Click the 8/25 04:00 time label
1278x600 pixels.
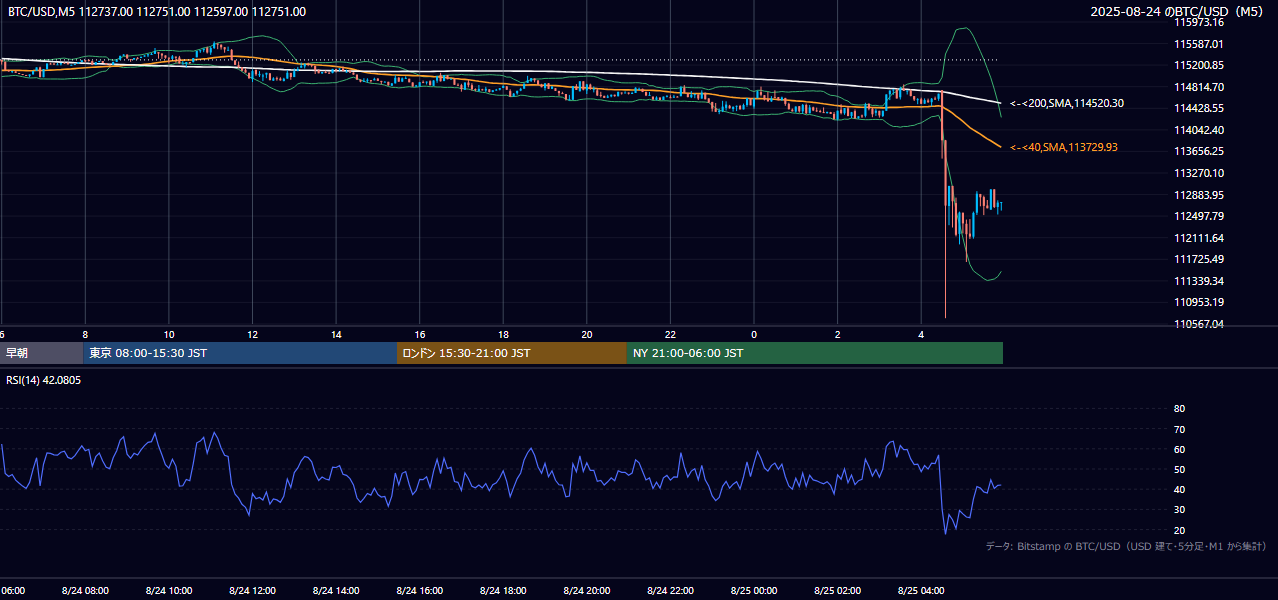click(920, 591)
